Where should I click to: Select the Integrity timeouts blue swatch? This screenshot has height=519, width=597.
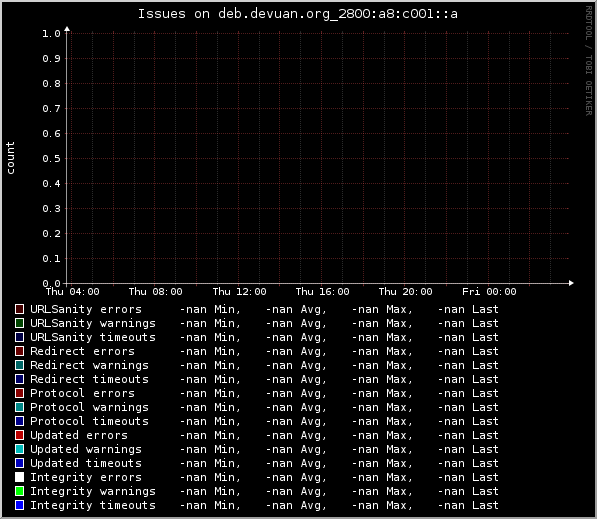click(x=19, y=505)
